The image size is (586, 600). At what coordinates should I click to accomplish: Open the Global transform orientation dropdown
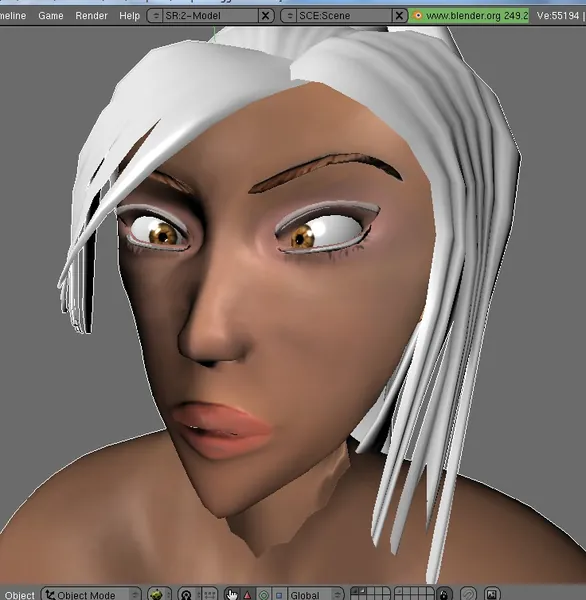[315, 595]
